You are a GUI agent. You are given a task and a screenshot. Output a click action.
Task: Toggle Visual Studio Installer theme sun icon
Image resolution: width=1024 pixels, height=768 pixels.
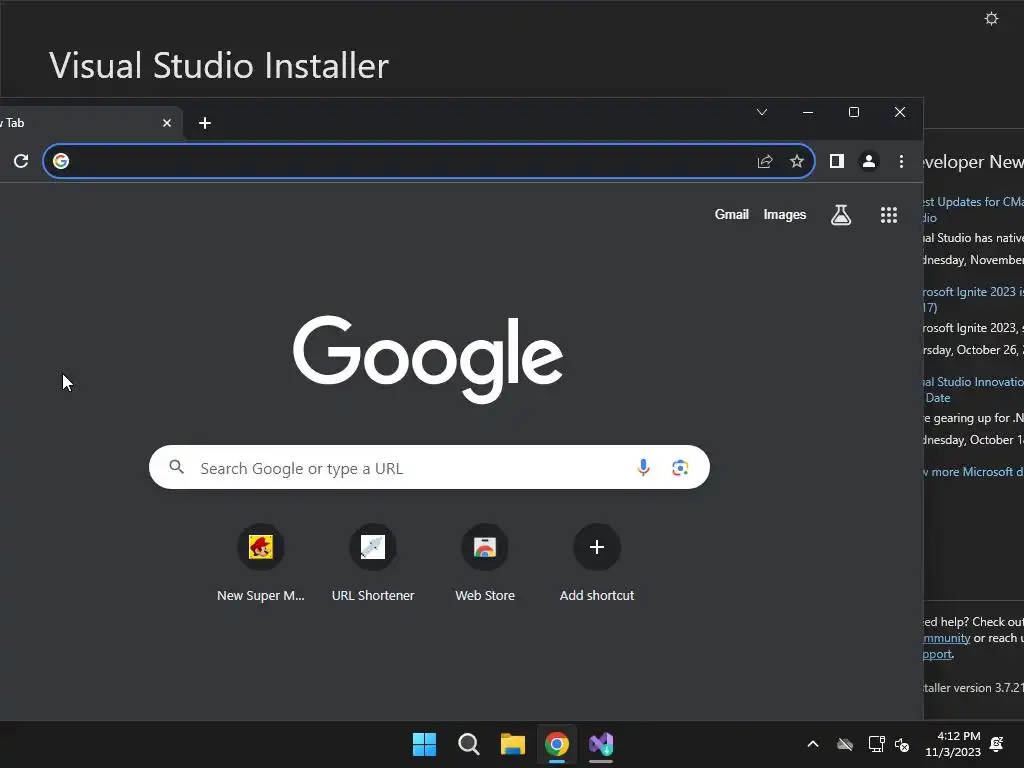coord(991,18)
